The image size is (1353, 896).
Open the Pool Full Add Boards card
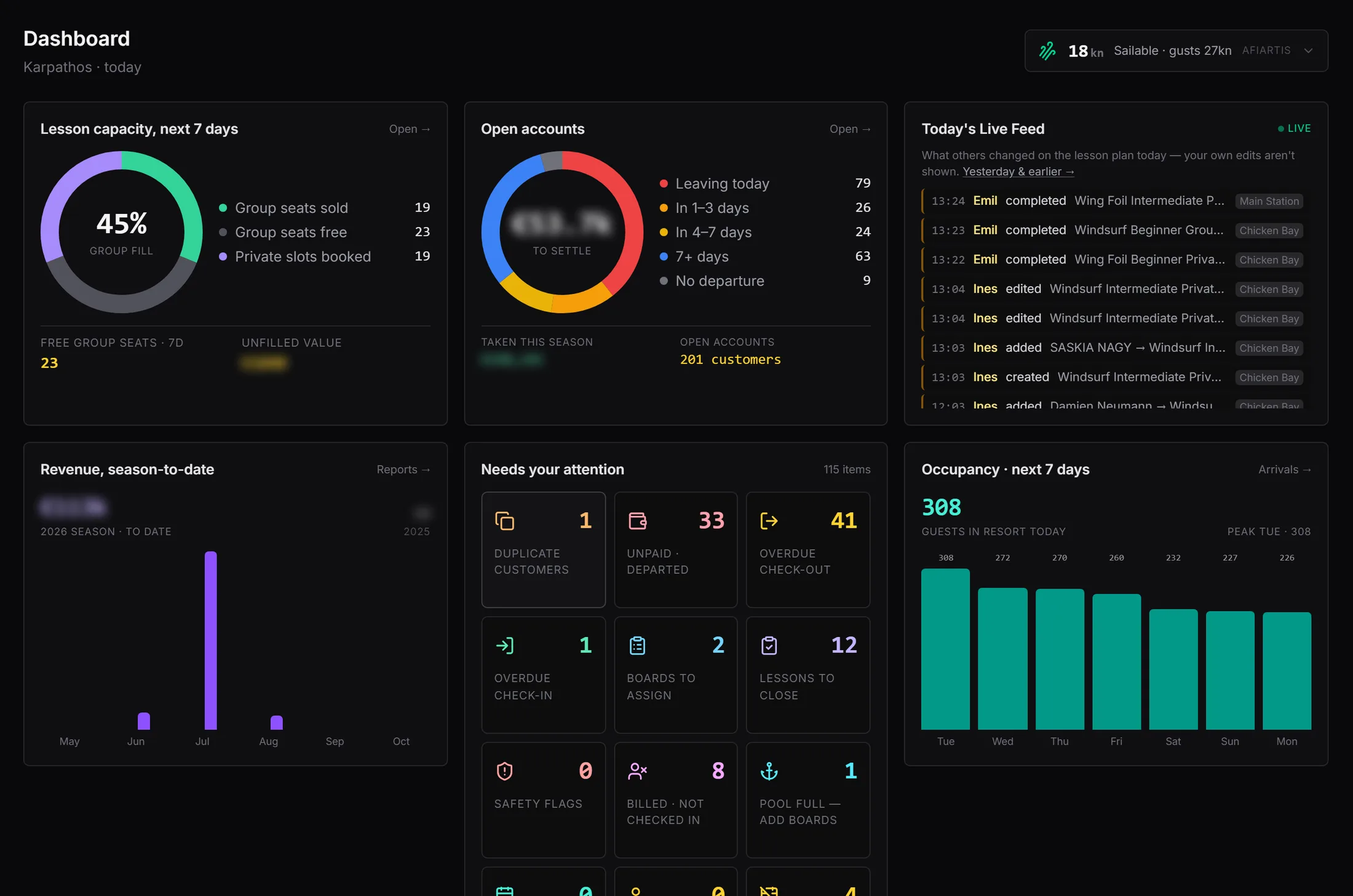pyautogui.click(x=808, y=800)
